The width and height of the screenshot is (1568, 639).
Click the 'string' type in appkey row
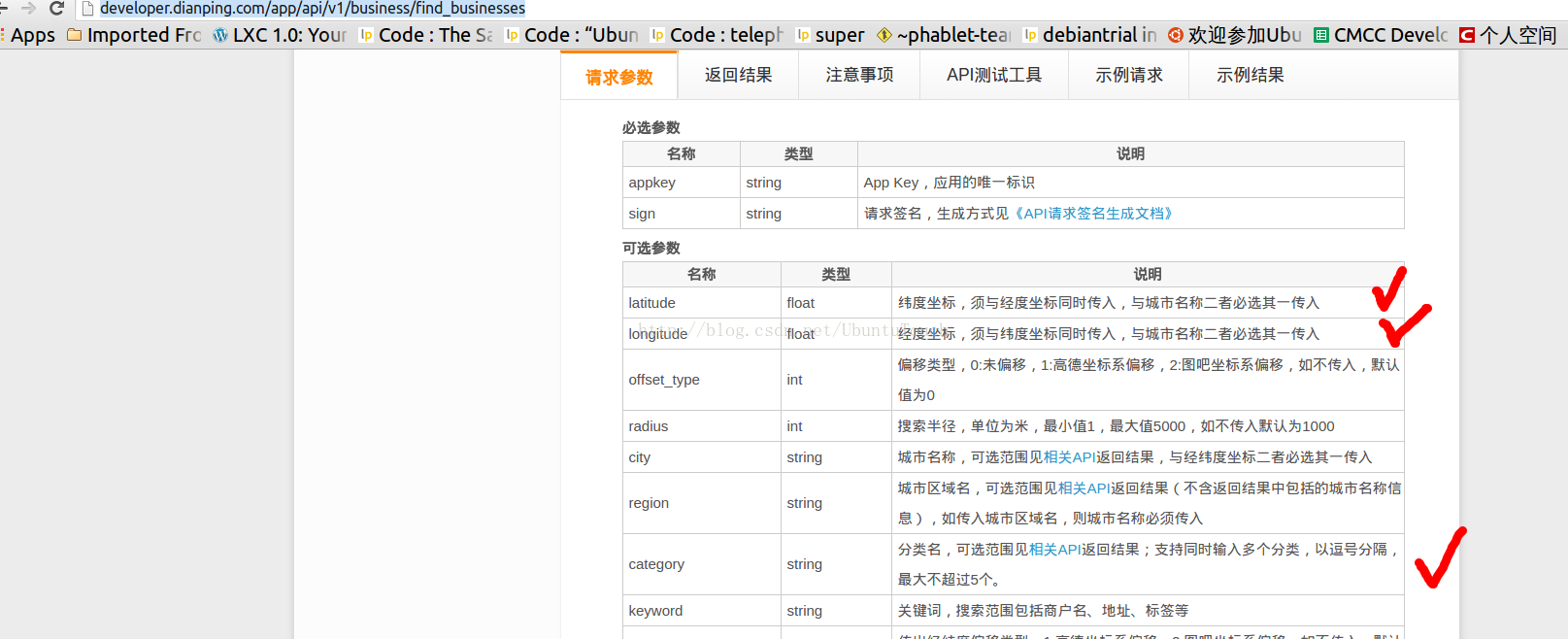point(763,183)
